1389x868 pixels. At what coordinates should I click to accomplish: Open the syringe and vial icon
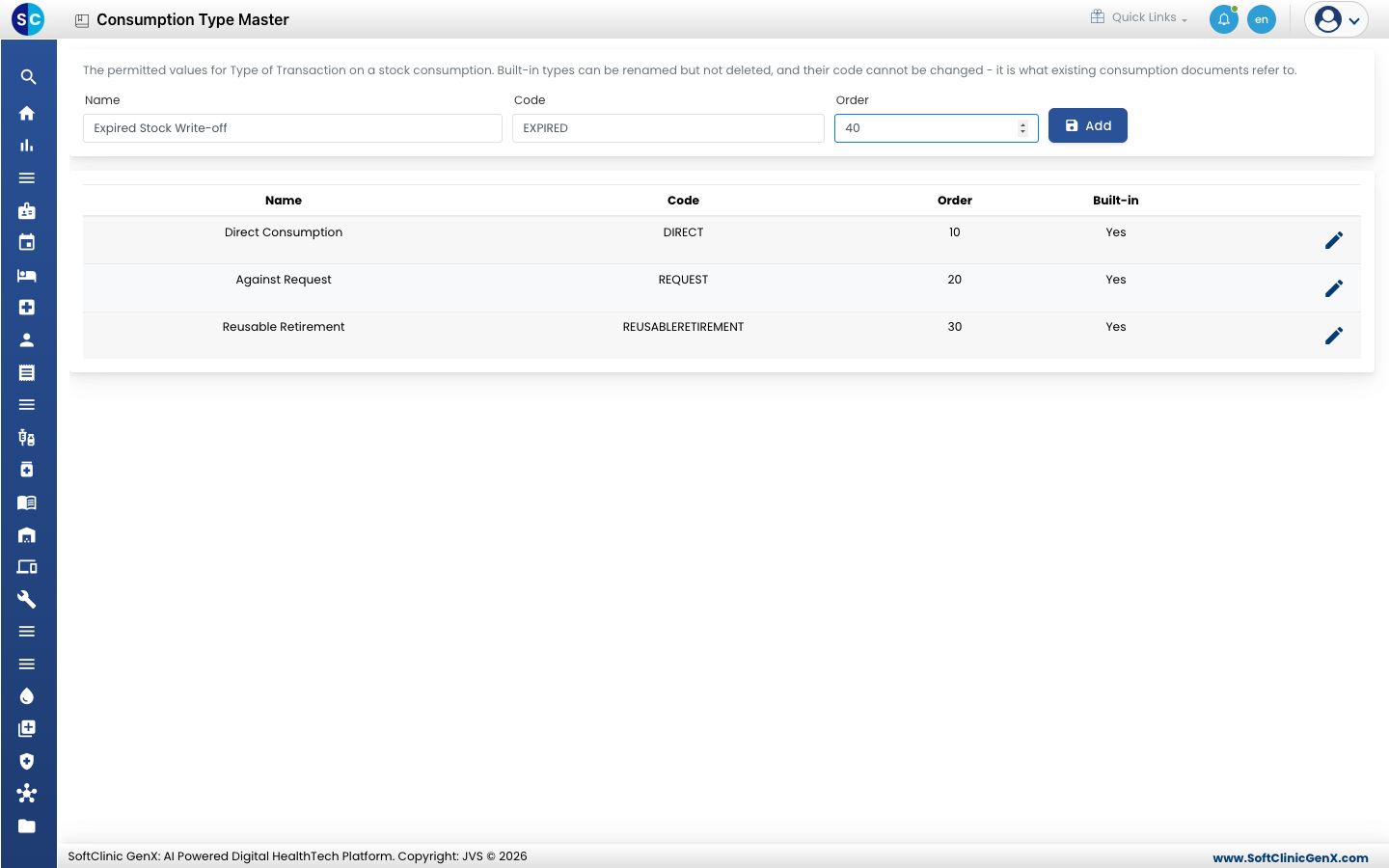point(27,438)
